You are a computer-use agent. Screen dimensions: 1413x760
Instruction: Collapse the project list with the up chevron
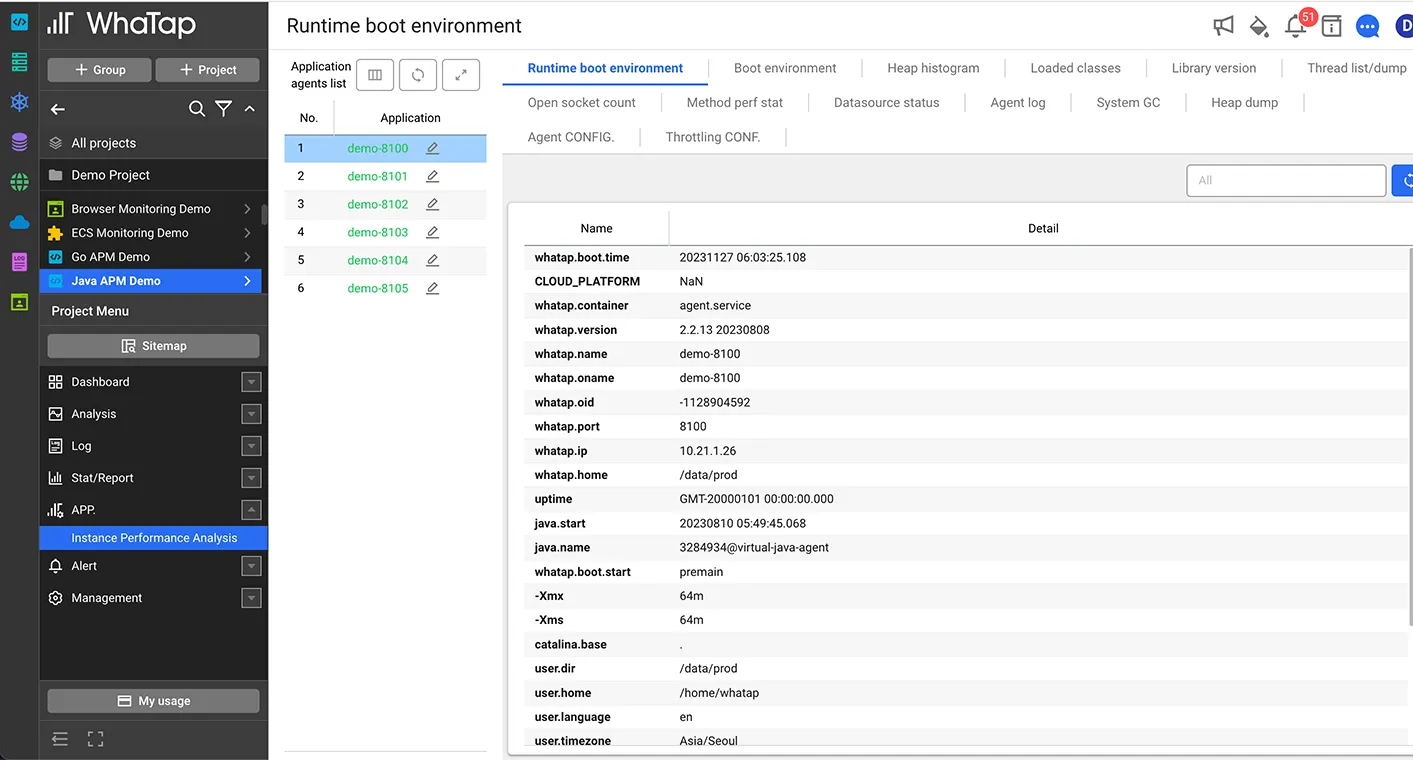(249, 109)
